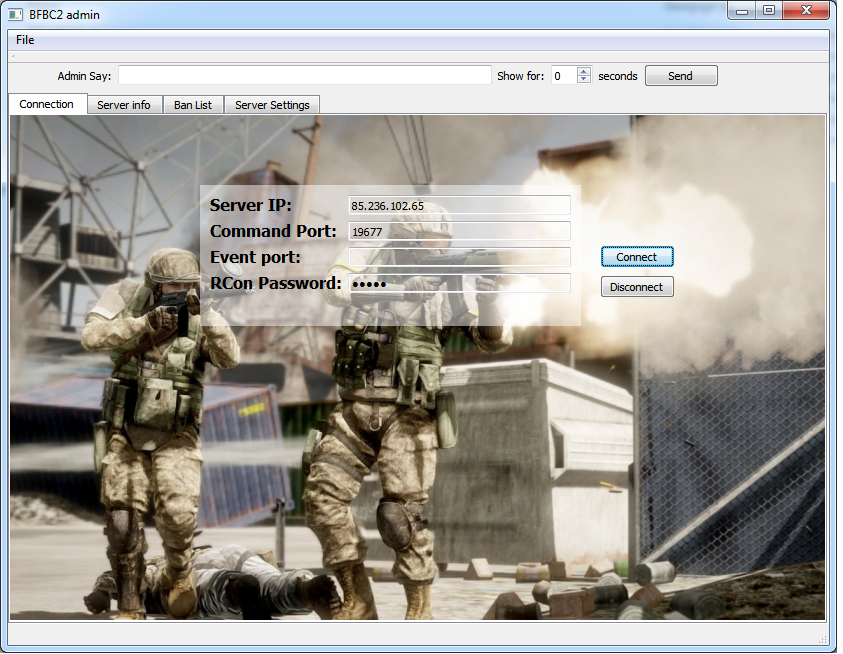
Task: Click the Server IP field
Action: pos(459,205)
